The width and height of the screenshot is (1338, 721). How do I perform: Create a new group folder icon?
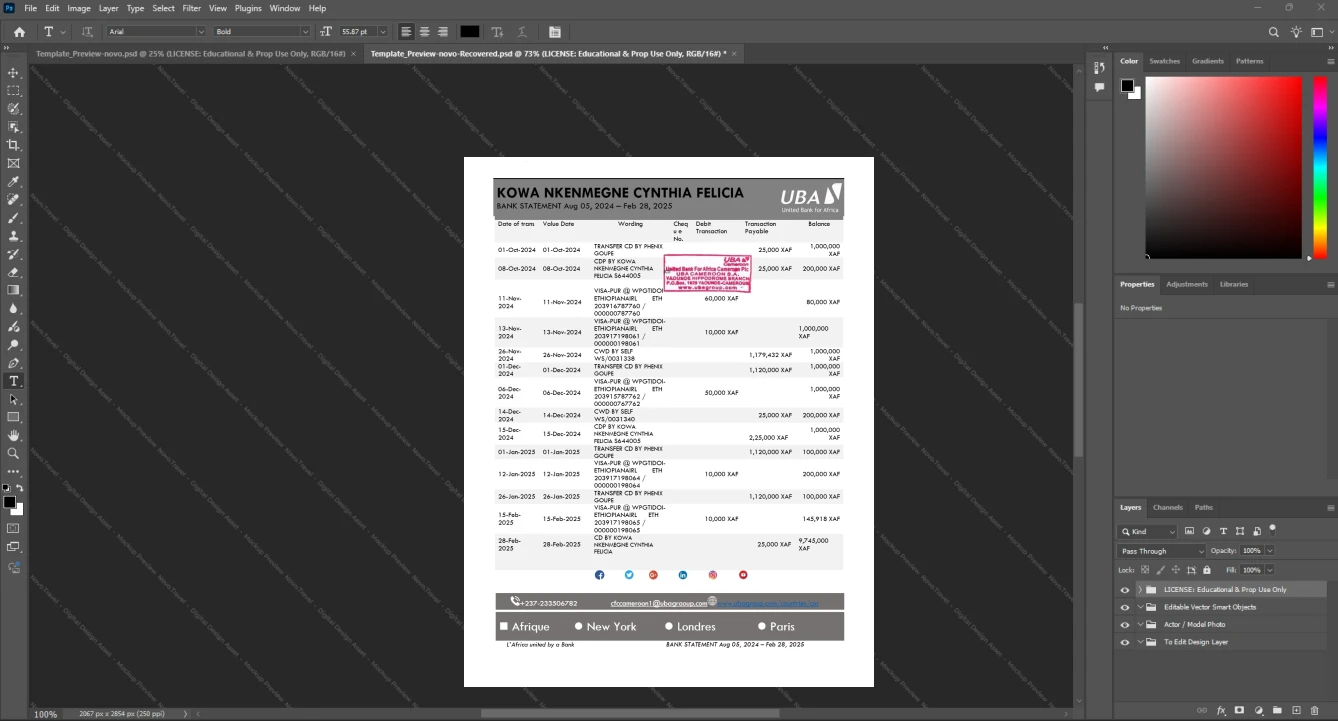(x=1278, y=710)
